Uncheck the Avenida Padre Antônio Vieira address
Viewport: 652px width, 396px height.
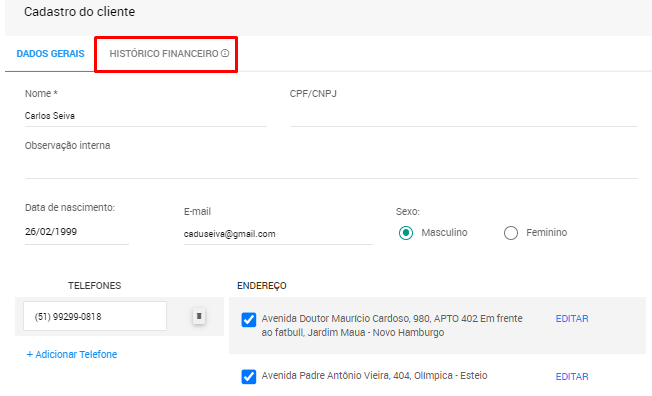249,376
